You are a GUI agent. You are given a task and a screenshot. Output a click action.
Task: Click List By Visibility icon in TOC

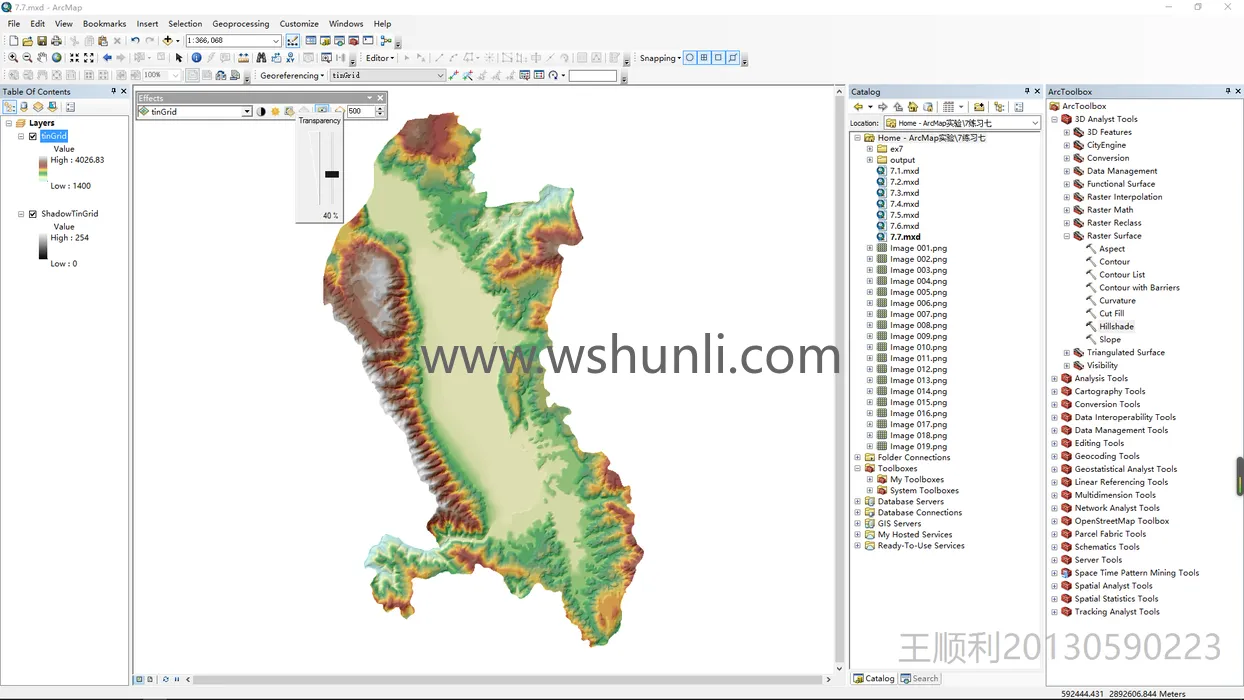point(38,107)
